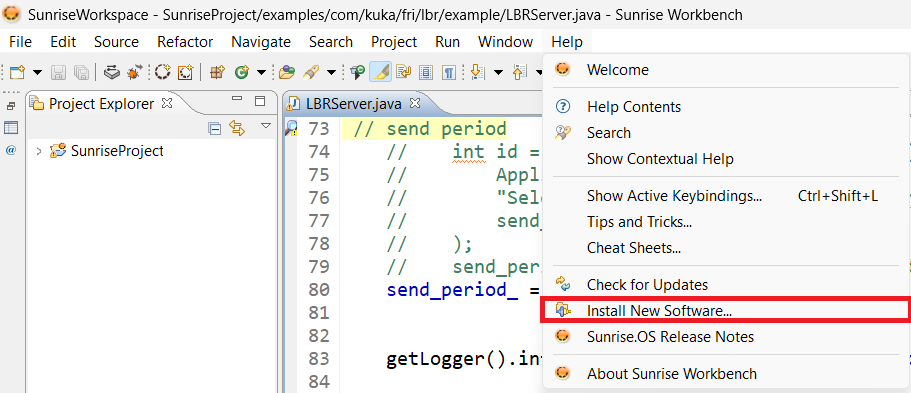Image resolution: width=911 pixels, height=393 pixels.
Task: Click the '// send period' comment on line 73
Action: [x=429, y=128]
